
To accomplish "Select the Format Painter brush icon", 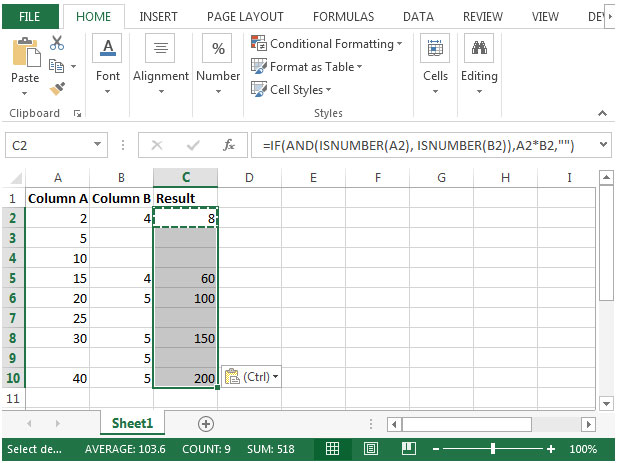I will click(x=57, y=89).
